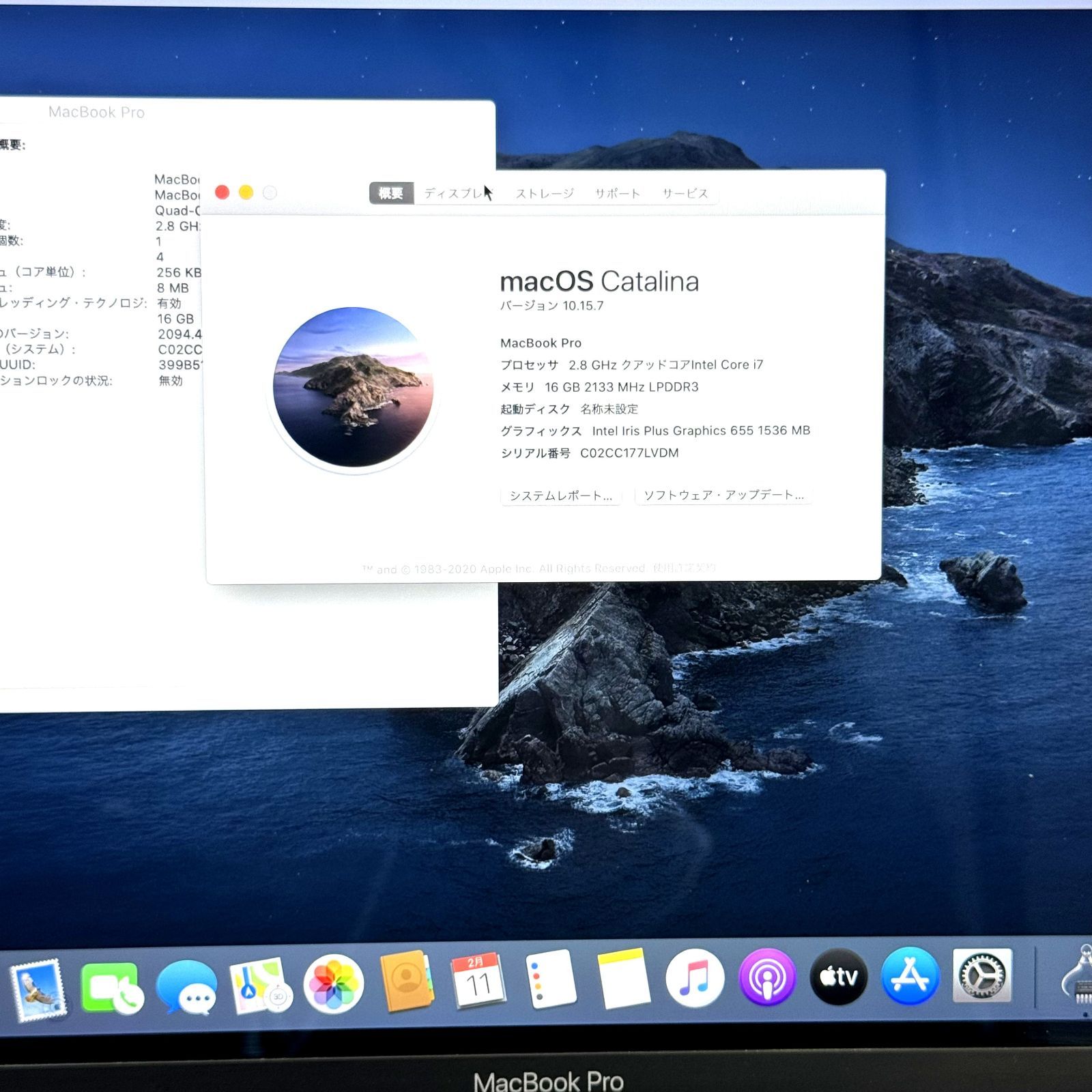Click the ソフトウェア・アップデート... button
The height and width of the screenshot is (1092, 1092).
point(723,495)
